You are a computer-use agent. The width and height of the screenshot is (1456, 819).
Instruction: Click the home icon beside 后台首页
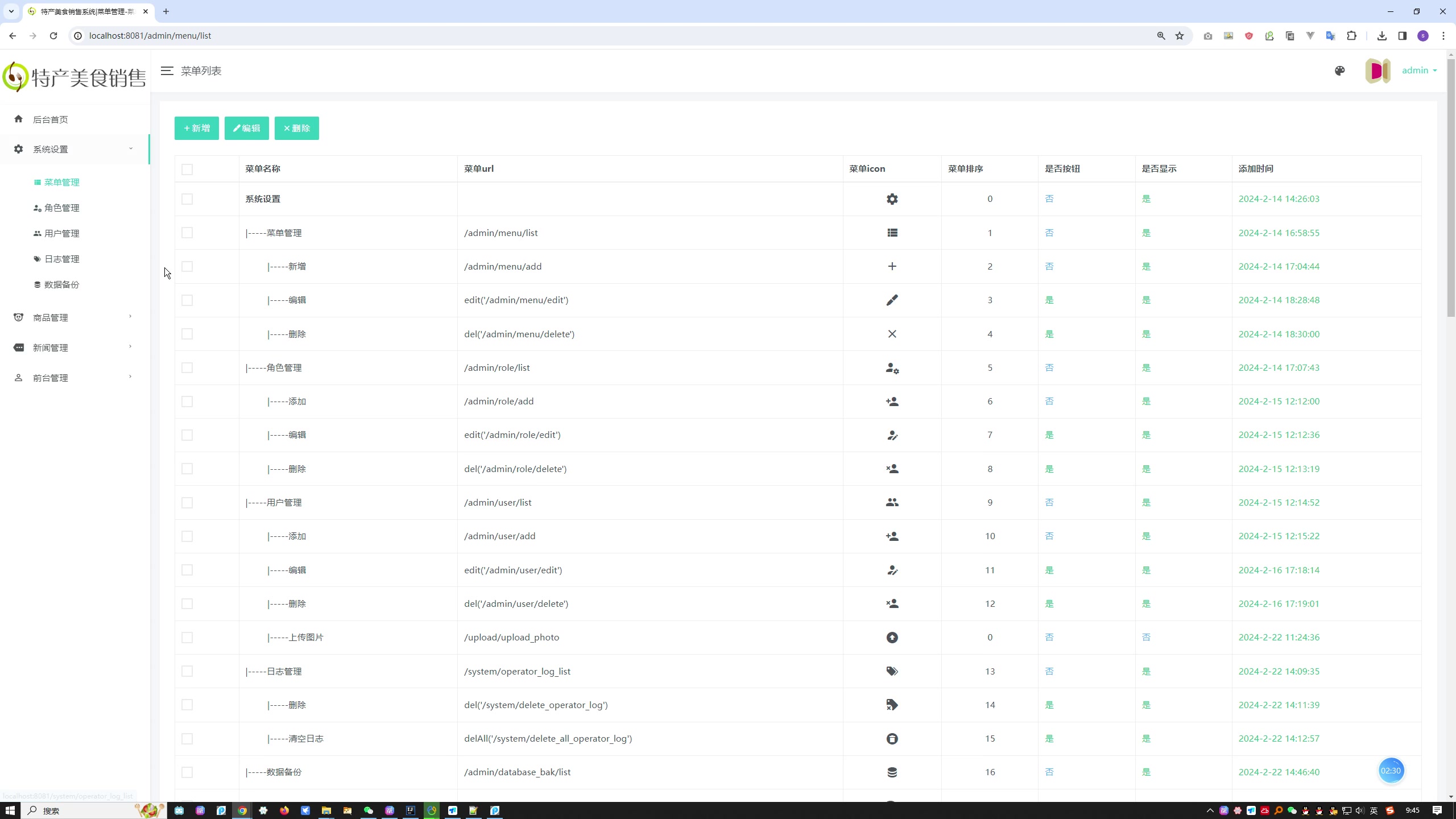18,119
